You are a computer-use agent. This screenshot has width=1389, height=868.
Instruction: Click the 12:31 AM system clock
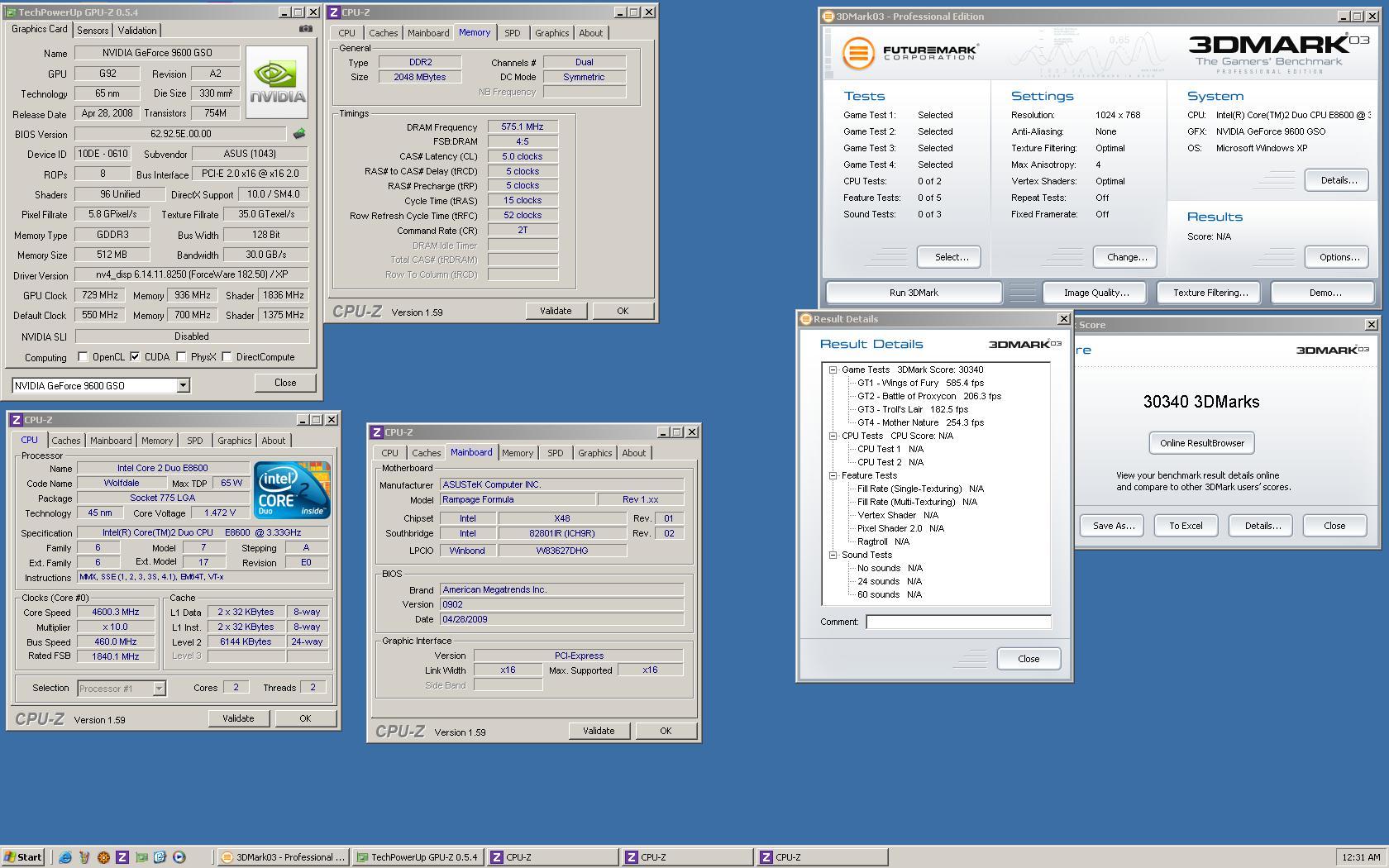pyautogui.click(x=1361, y=857)
